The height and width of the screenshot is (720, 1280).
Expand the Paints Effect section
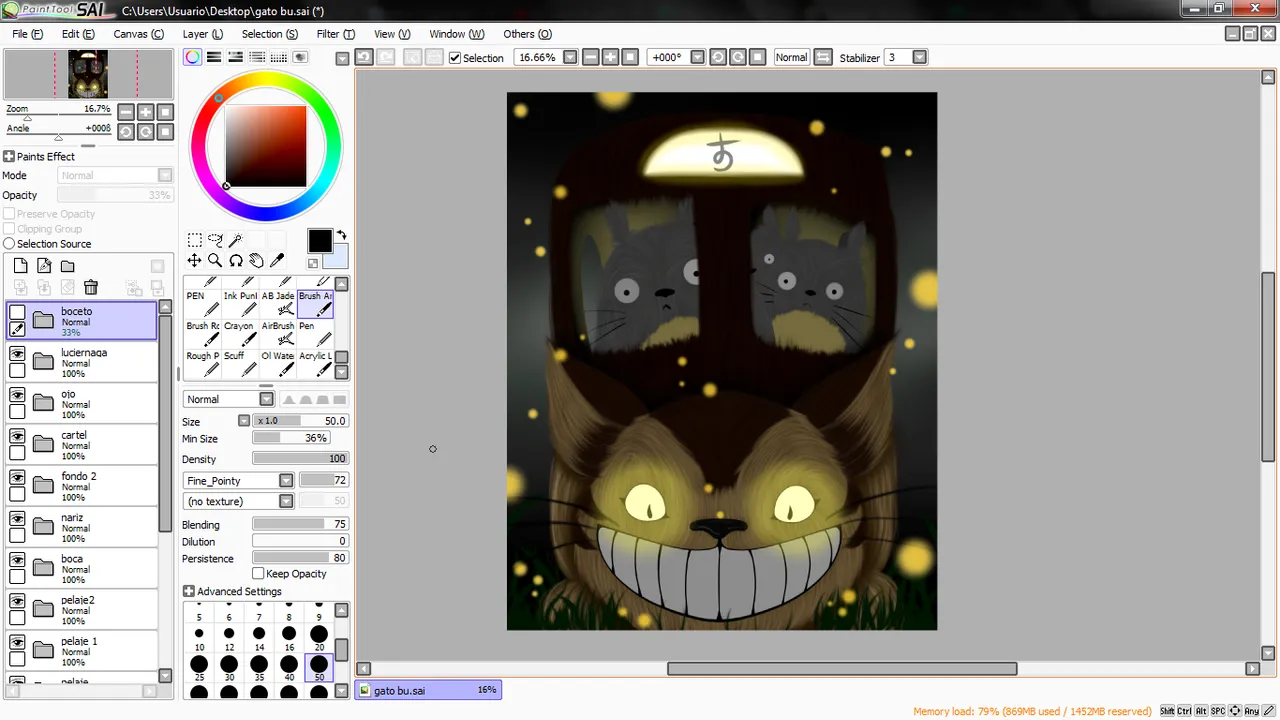tap(9, 156)
